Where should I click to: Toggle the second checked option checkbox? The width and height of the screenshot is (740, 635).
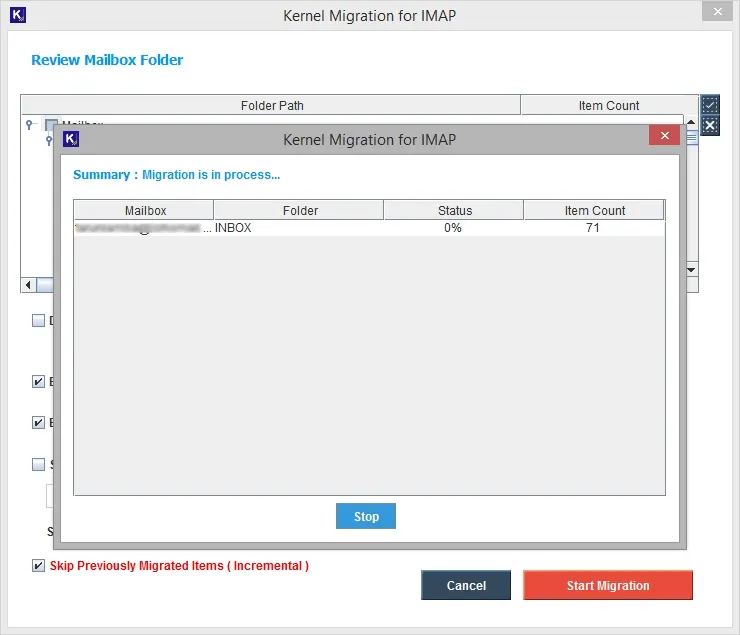click(x=38, y=422)
